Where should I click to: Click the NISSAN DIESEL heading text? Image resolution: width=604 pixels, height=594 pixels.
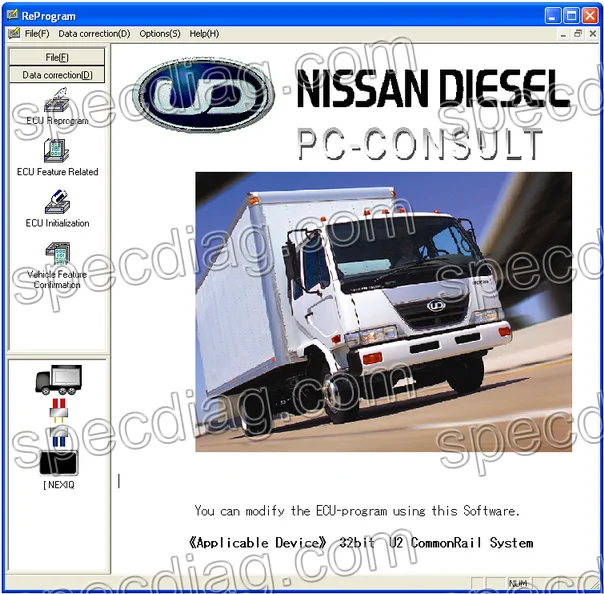click(x=433, y=89)
